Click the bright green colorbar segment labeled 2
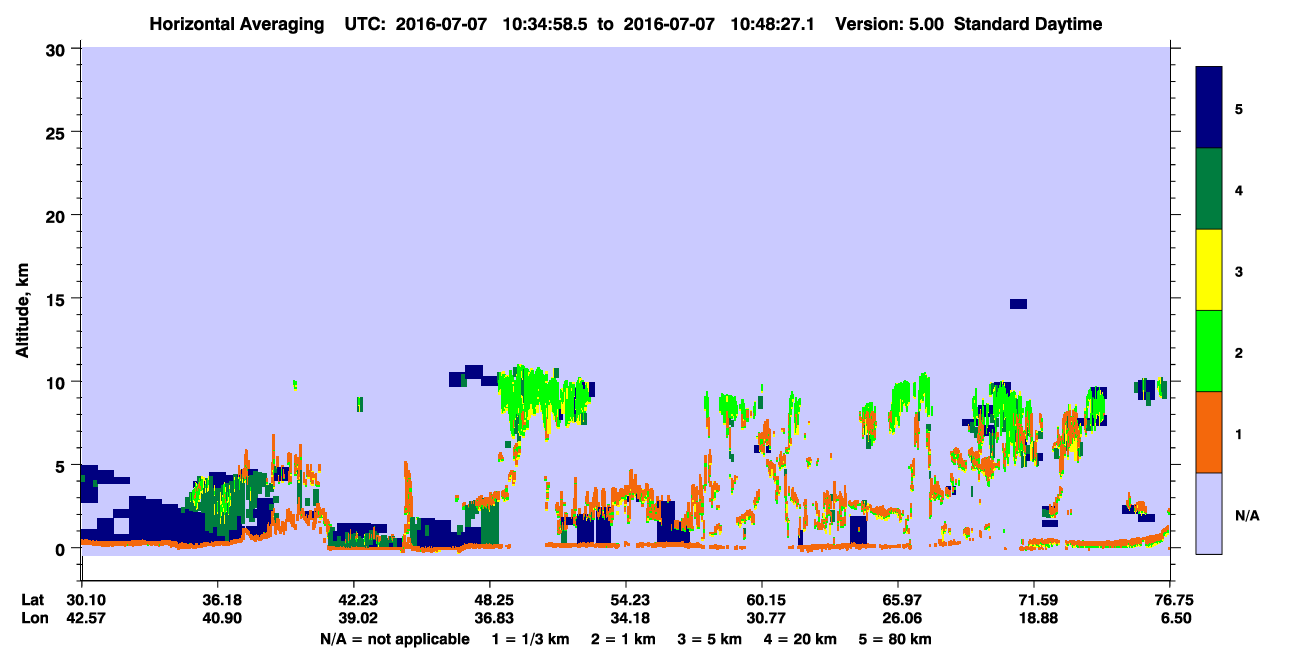Viewport: 1300px width, 667px height. click(1209, 351)
